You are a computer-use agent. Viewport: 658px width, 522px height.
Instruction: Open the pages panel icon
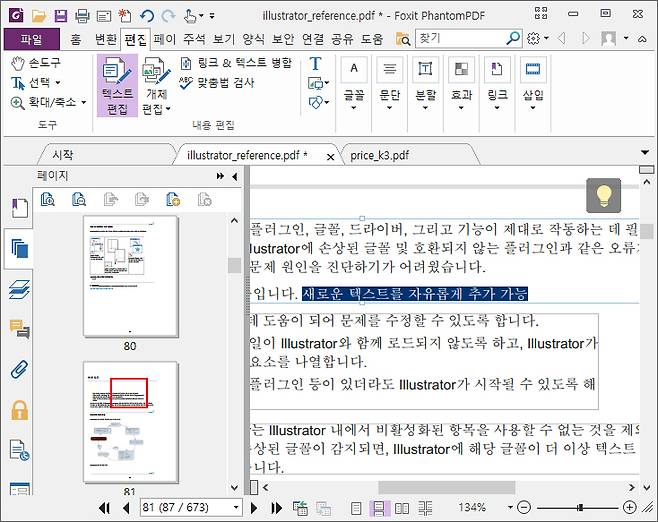tap(19, 248)
